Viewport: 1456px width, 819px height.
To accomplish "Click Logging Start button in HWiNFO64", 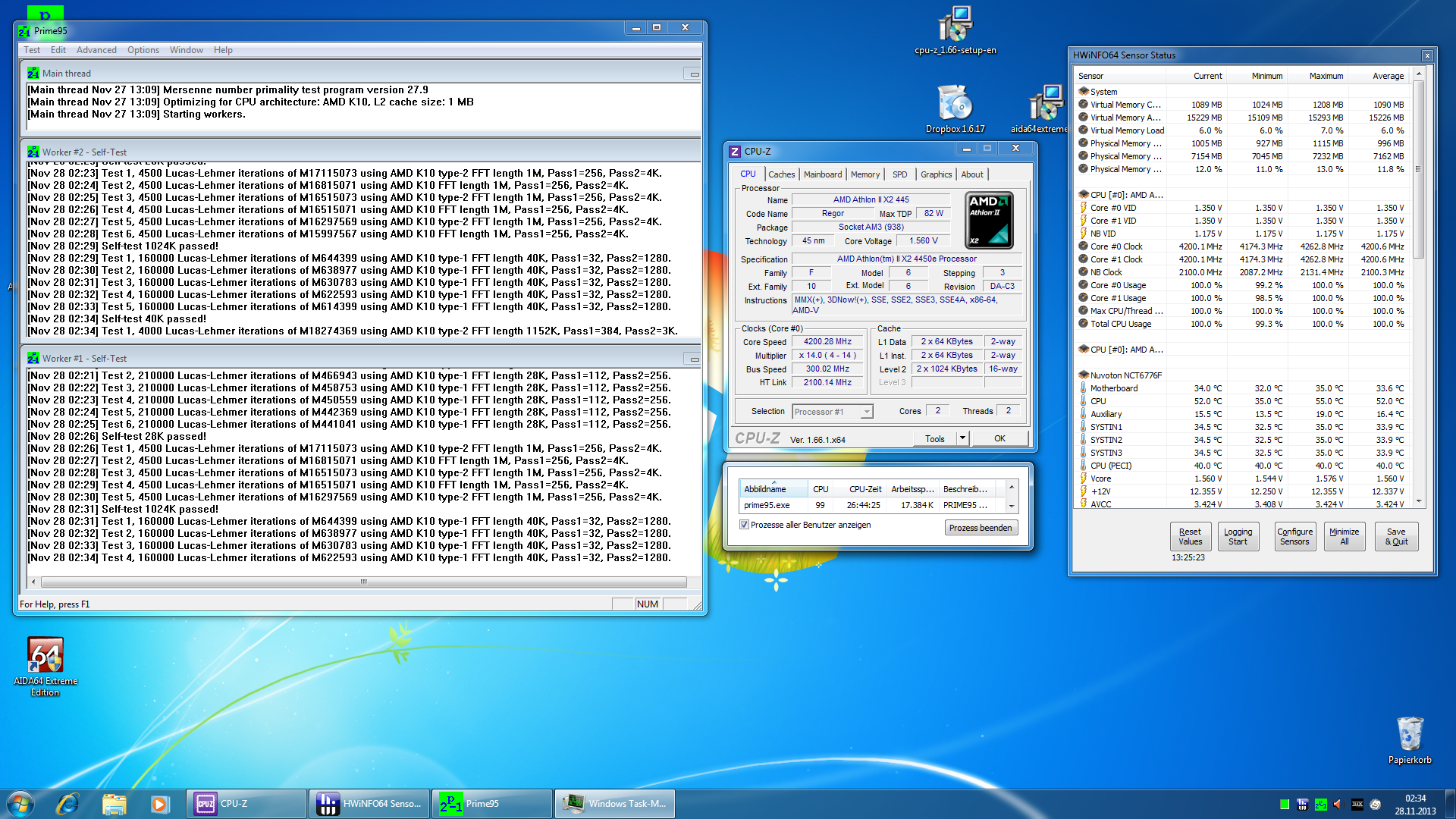I will (x=1238, y=536).
